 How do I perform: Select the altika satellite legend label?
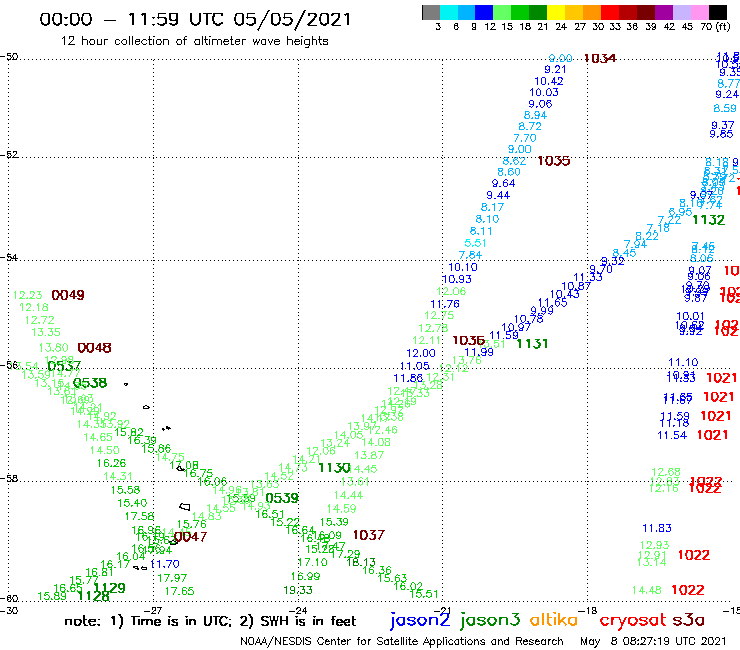click(x=554, y=619)
